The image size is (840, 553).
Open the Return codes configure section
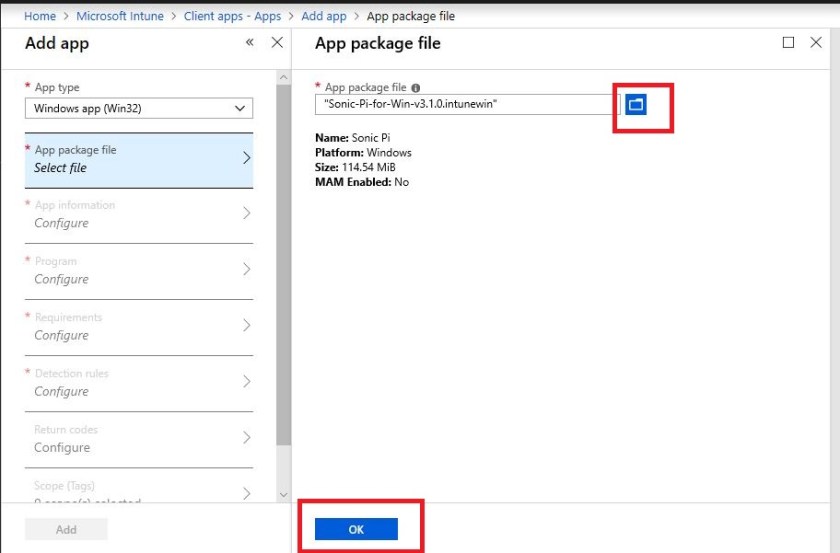pyautogui.click(x=139, y=438)
